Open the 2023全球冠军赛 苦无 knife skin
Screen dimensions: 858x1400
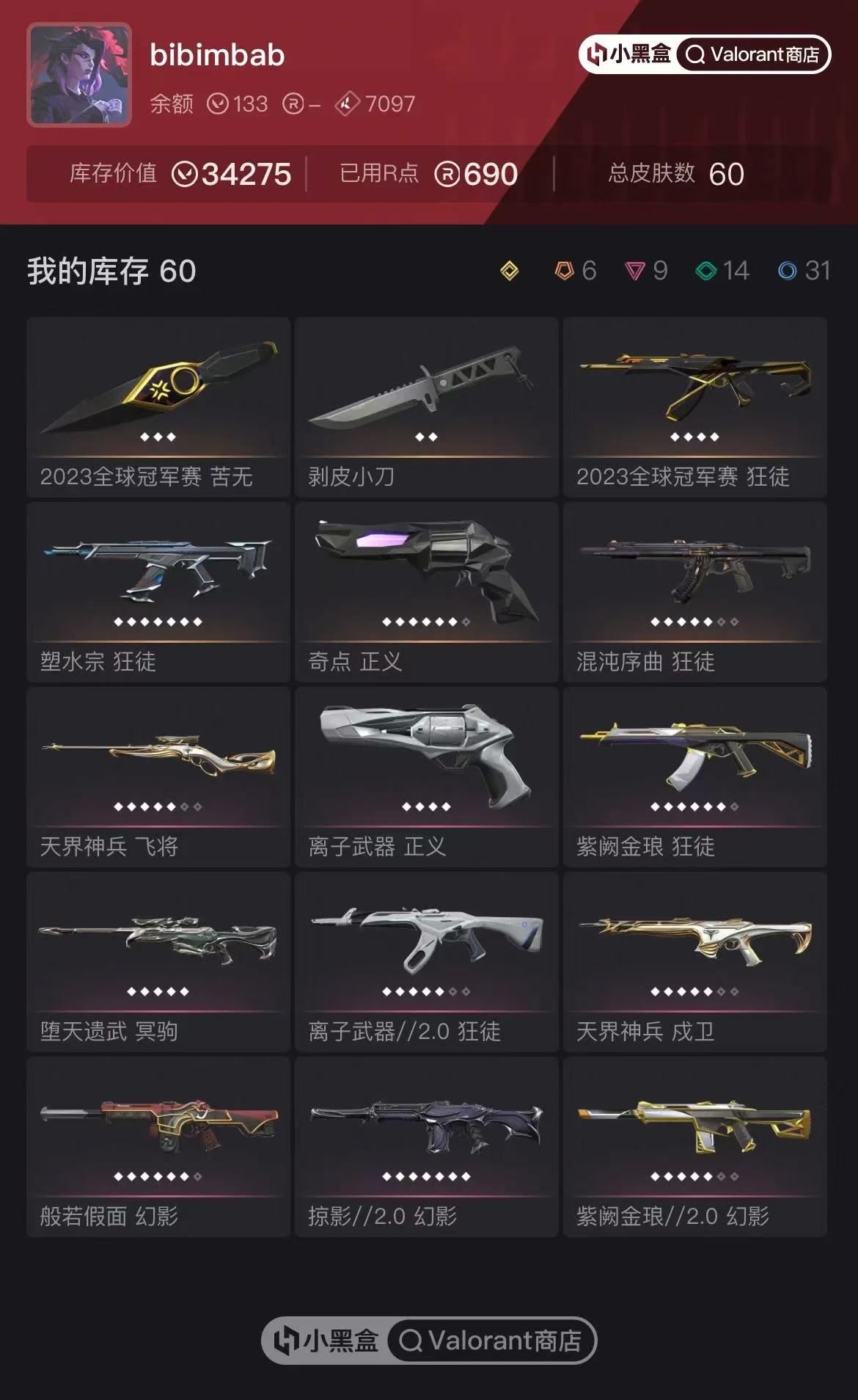pyautogui.click(x=158, y=407)
